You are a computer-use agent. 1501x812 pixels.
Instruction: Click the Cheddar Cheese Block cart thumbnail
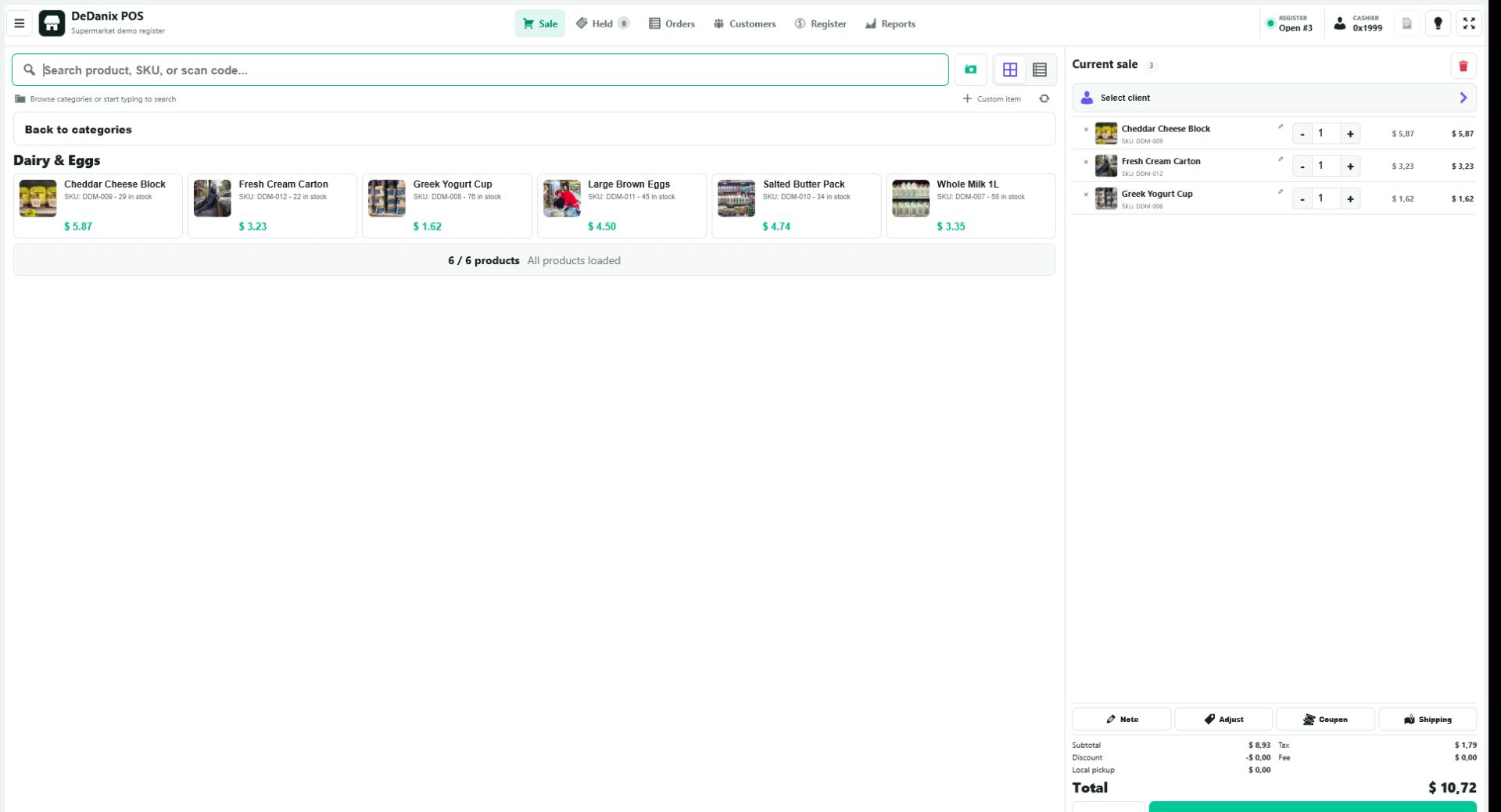1105,134
